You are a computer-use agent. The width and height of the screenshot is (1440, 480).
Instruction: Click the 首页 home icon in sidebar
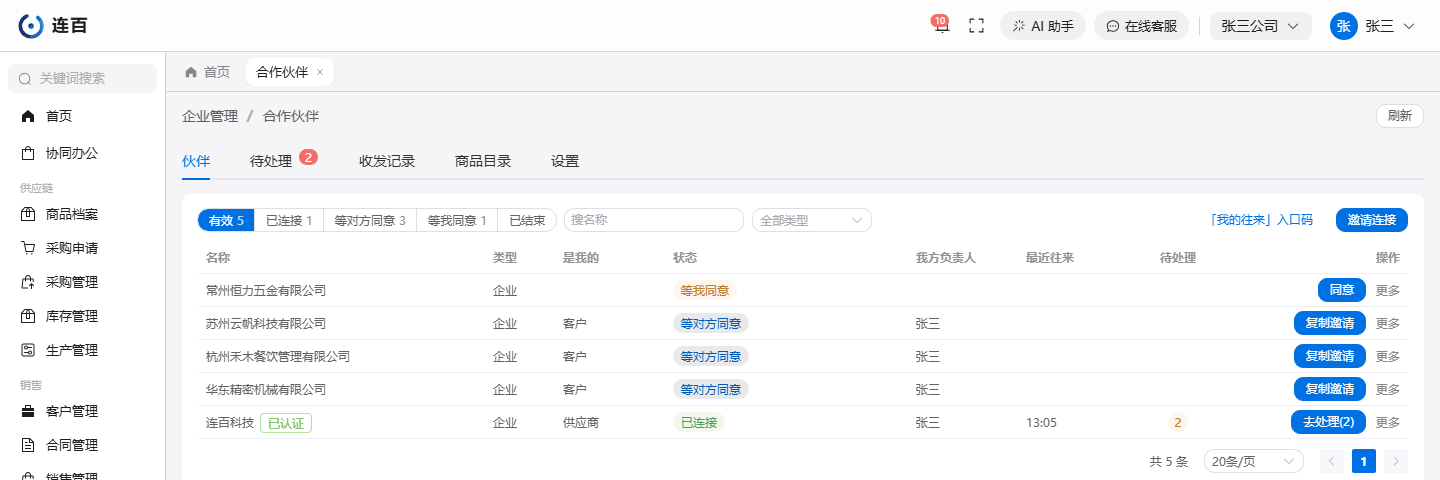[x=28, y=116]
